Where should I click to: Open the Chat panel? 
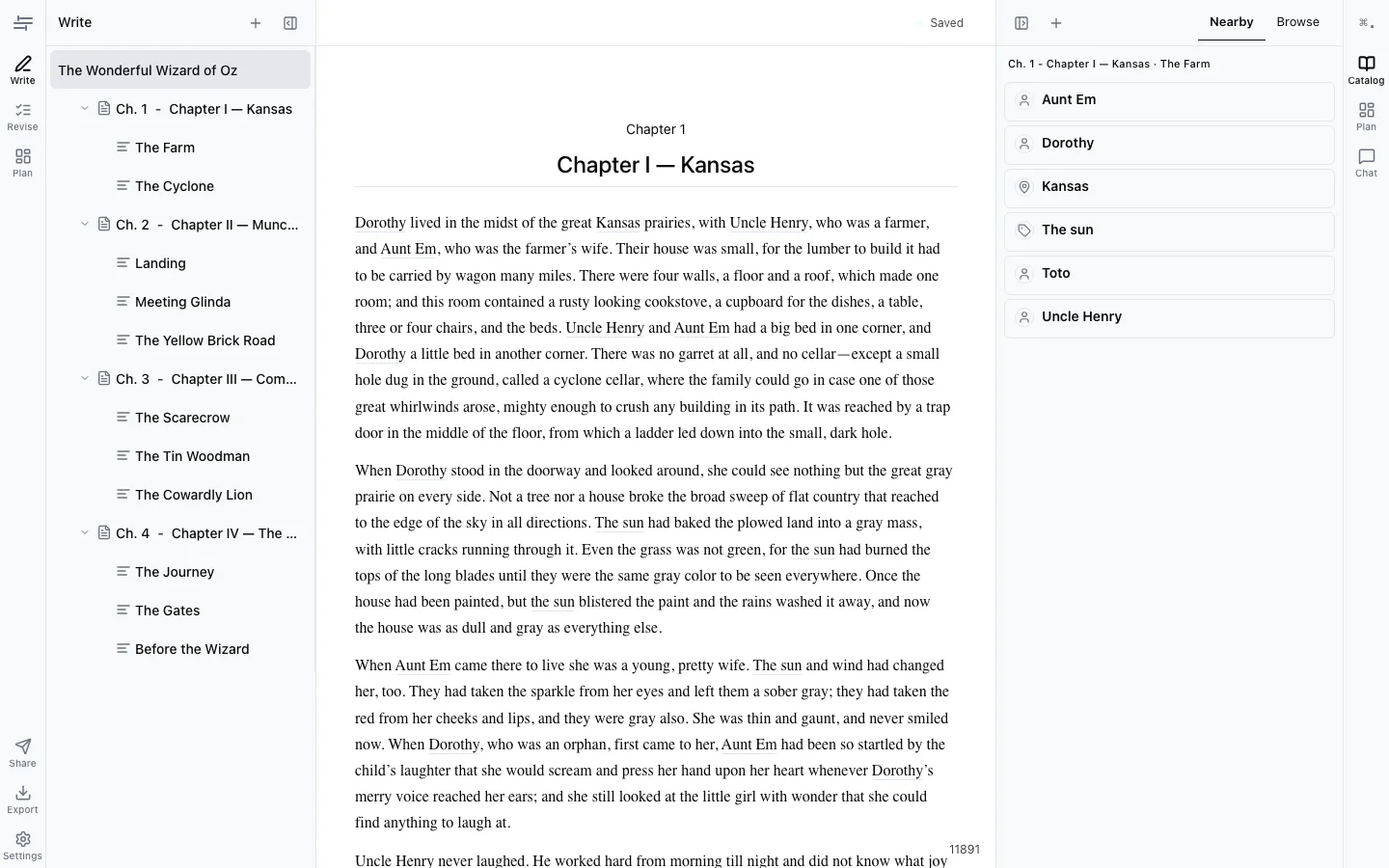point(1366,161)
